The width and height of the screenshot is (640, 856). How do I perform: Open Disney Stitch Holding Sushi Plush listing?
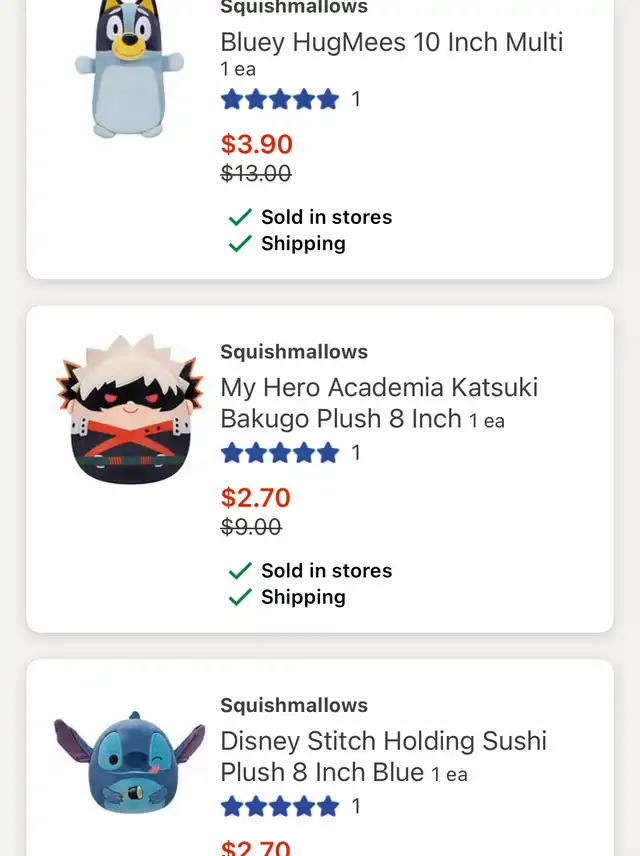pos(383,757)
